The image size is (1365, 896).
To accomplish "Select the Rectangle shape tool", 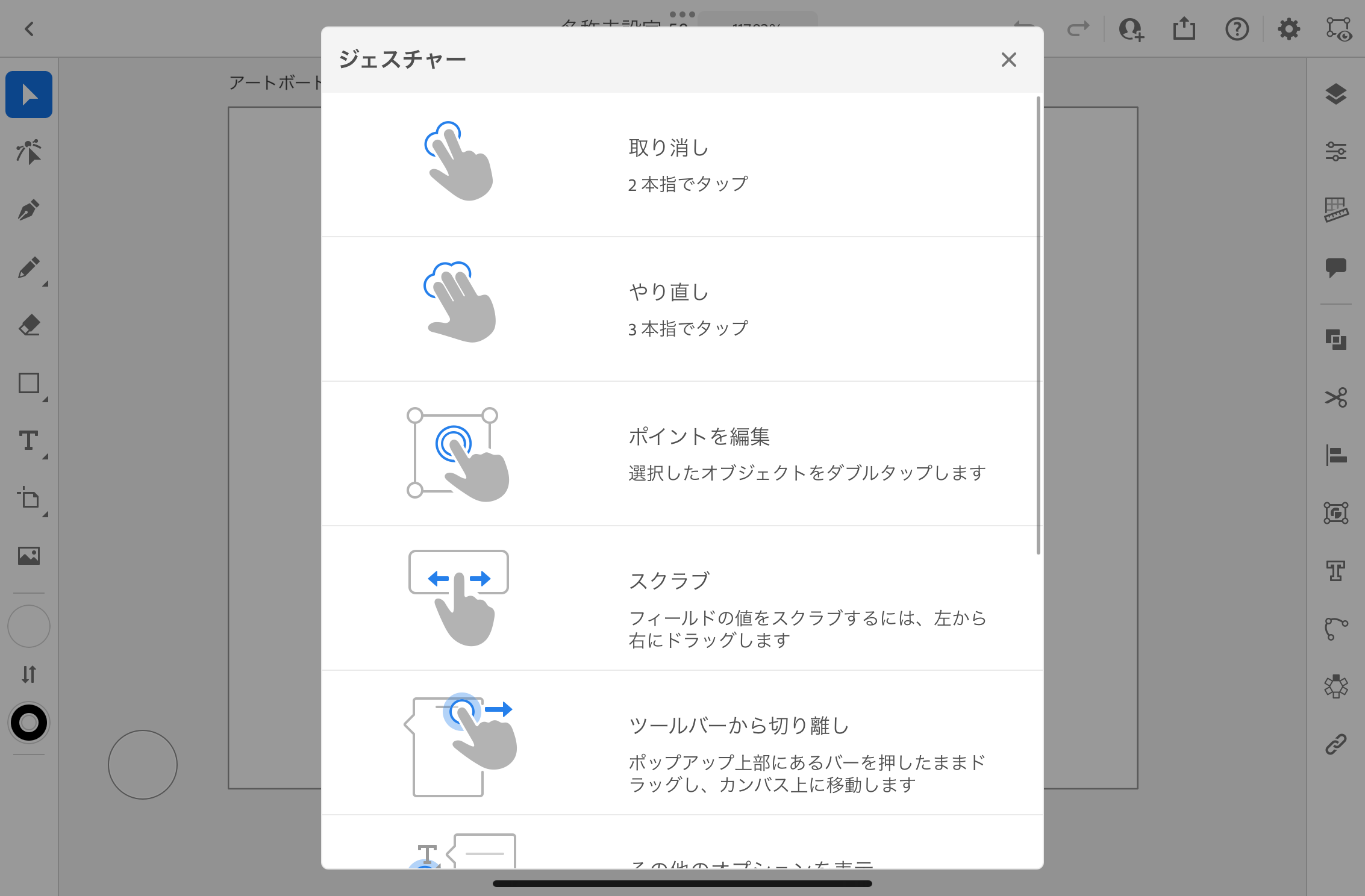I will (29, 384).
